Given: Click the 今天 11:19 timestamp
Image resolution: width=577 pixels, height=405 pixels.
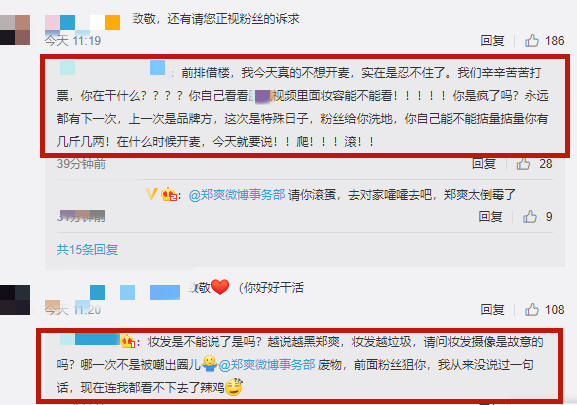Looking at the screenshot, I should (73, 40).
